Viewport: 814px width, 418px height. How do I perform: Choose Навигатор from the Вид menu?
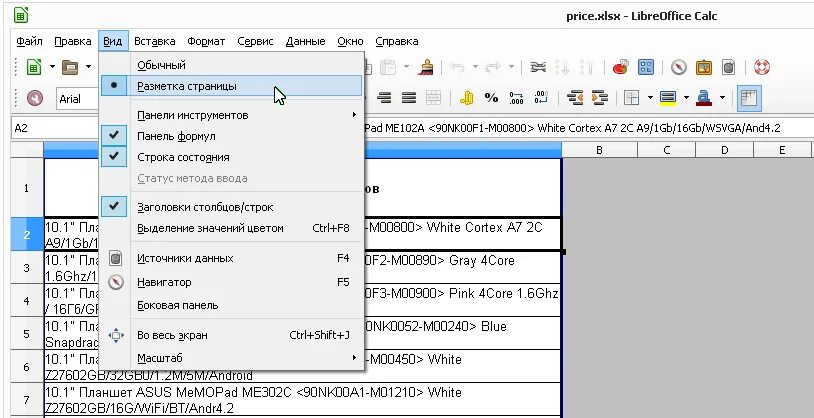[x=232, y=282]
